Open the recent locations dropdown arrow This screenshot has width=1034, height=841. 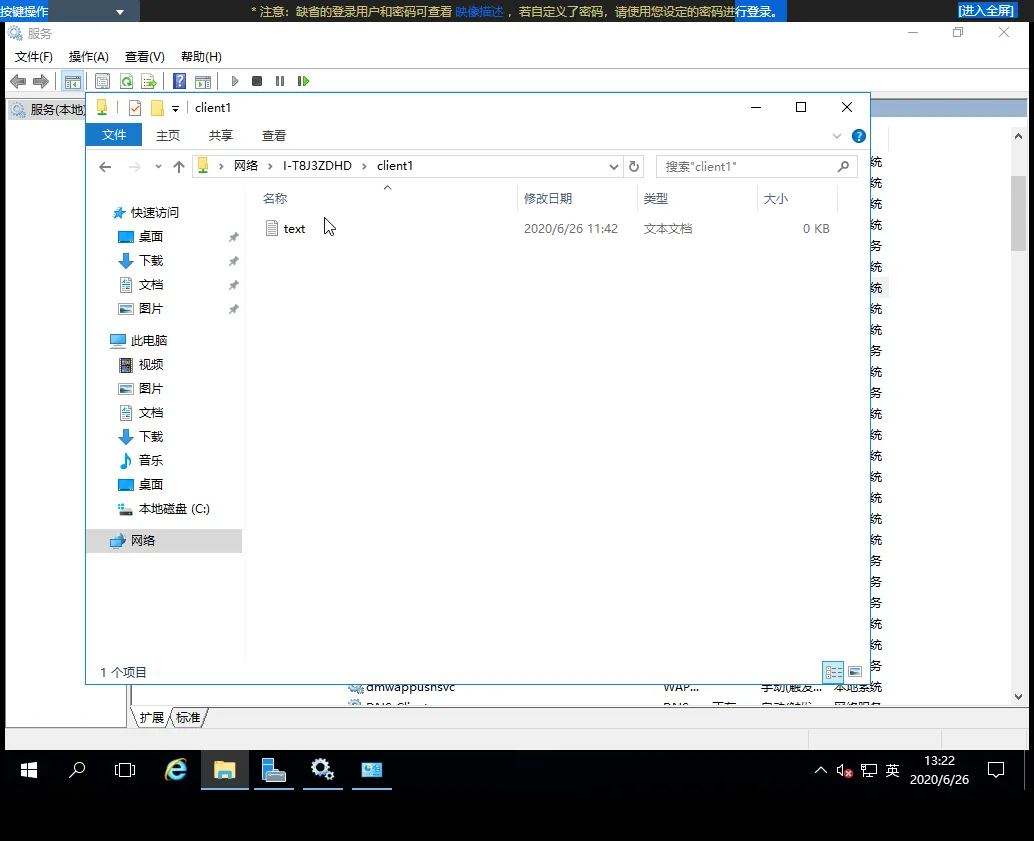[158, 167]
